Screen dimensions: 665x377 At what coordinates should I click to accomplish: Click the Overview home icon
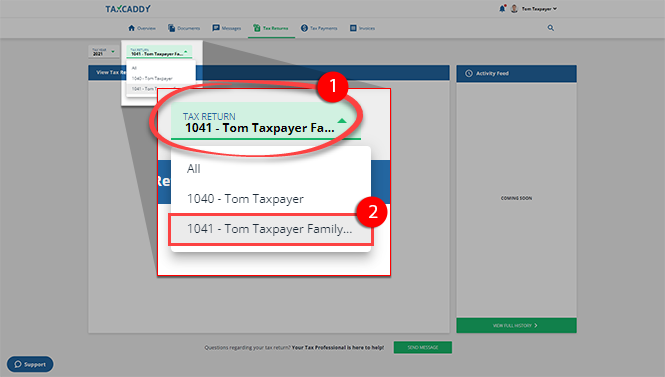tap(131, 28)
